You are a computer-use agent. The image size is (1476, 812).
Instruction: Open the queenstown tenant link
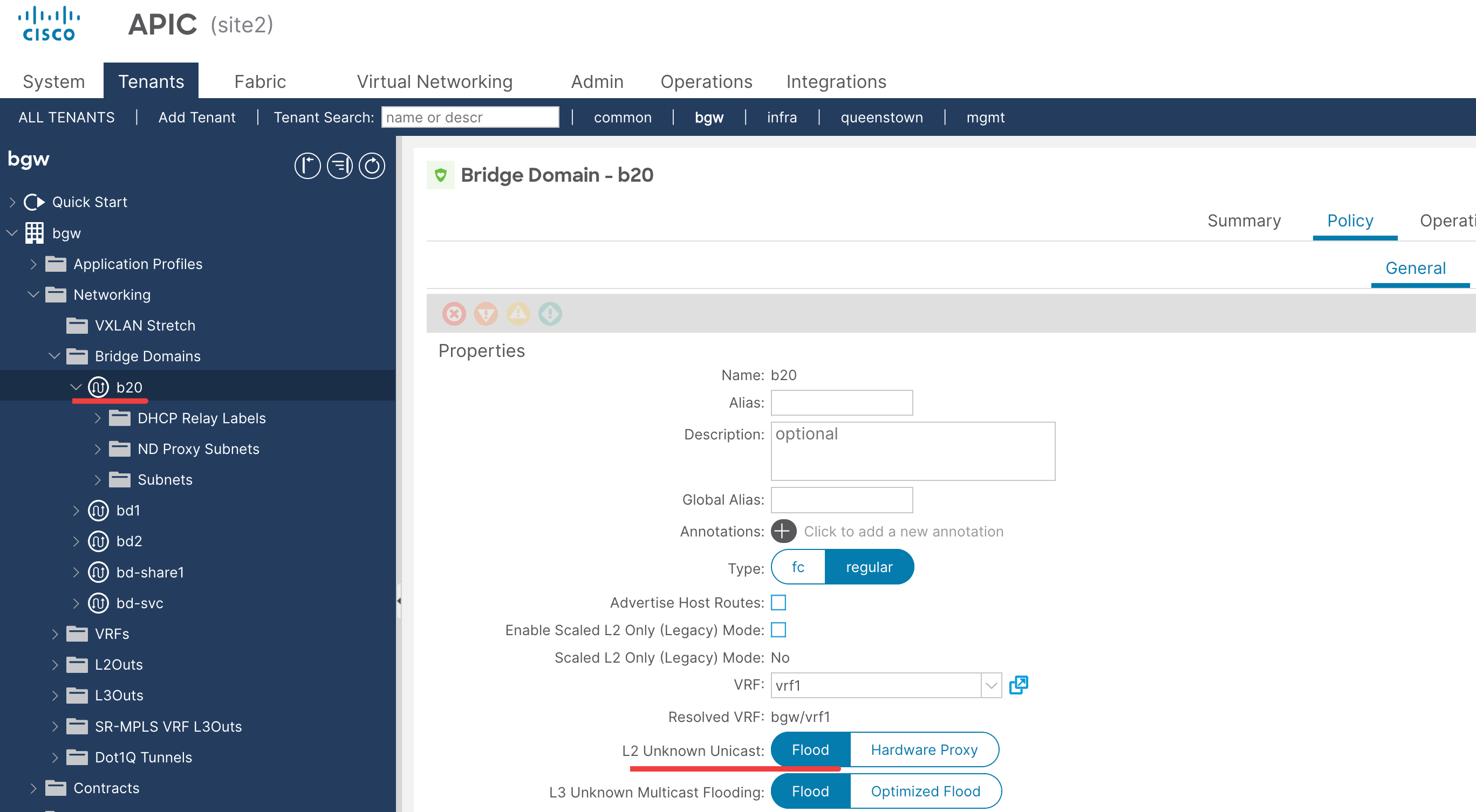coord(882,118)
